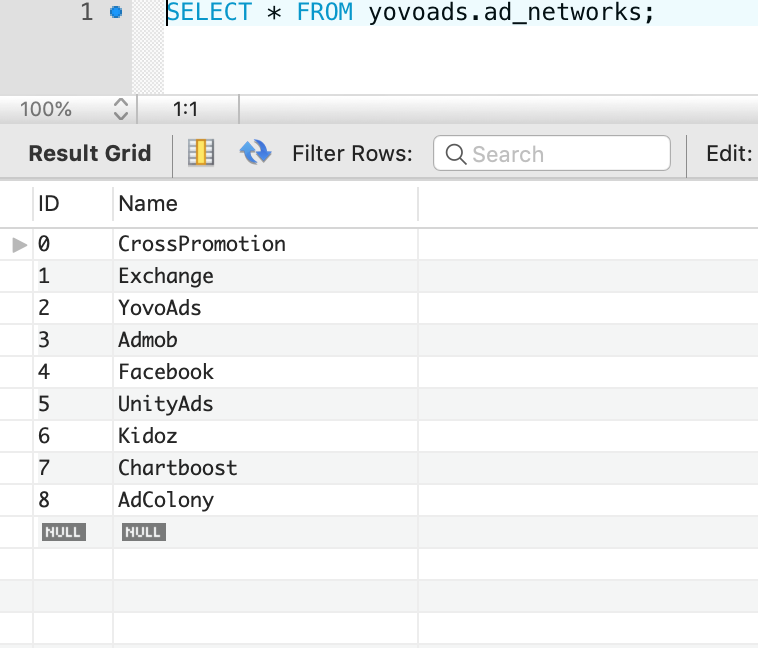
Task: Select the UnityAds name cell
Action: (166, 404)
